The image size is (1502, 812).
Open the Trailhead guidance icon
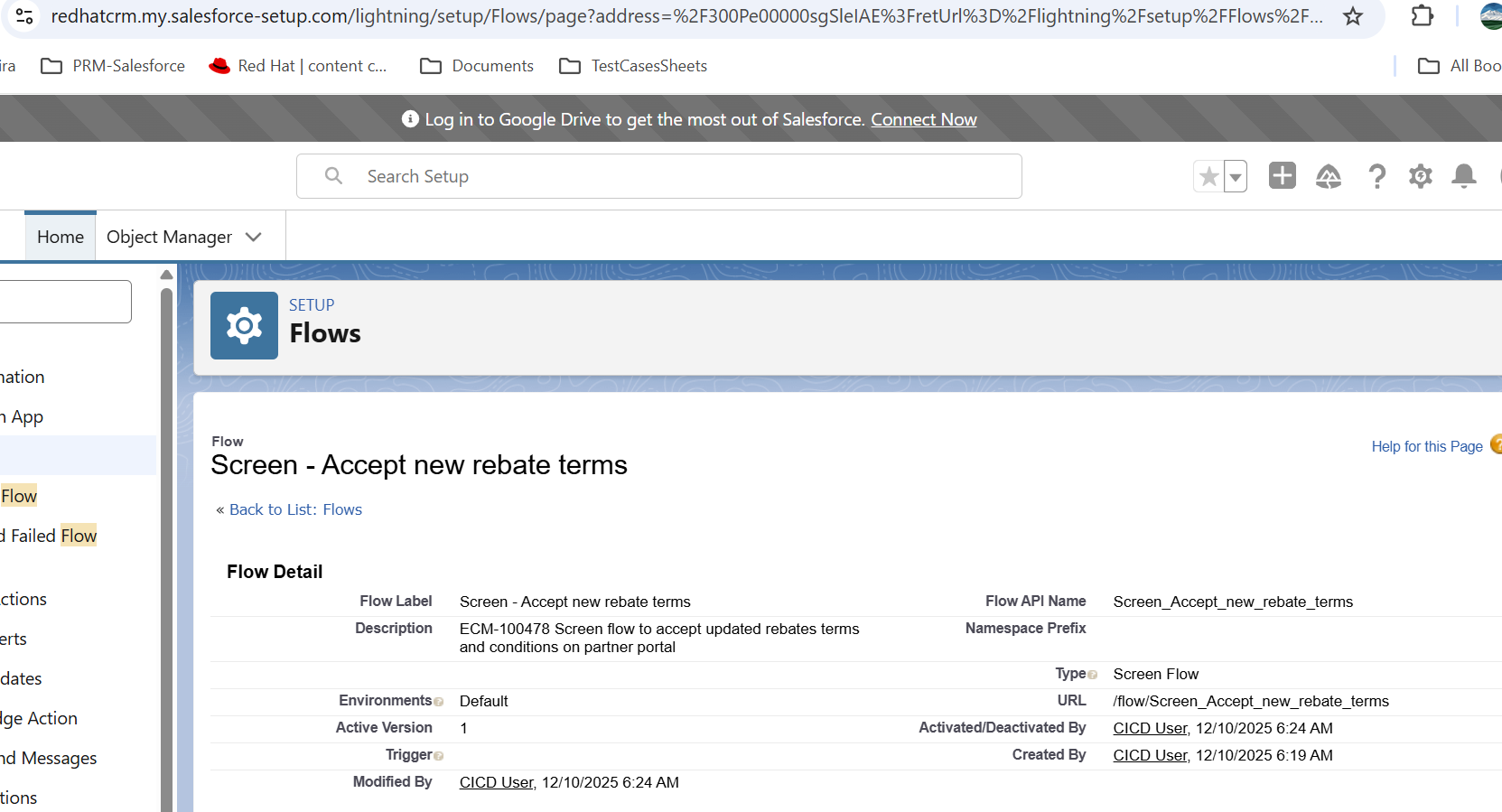pyautogui.click(x=1329, y=176)
